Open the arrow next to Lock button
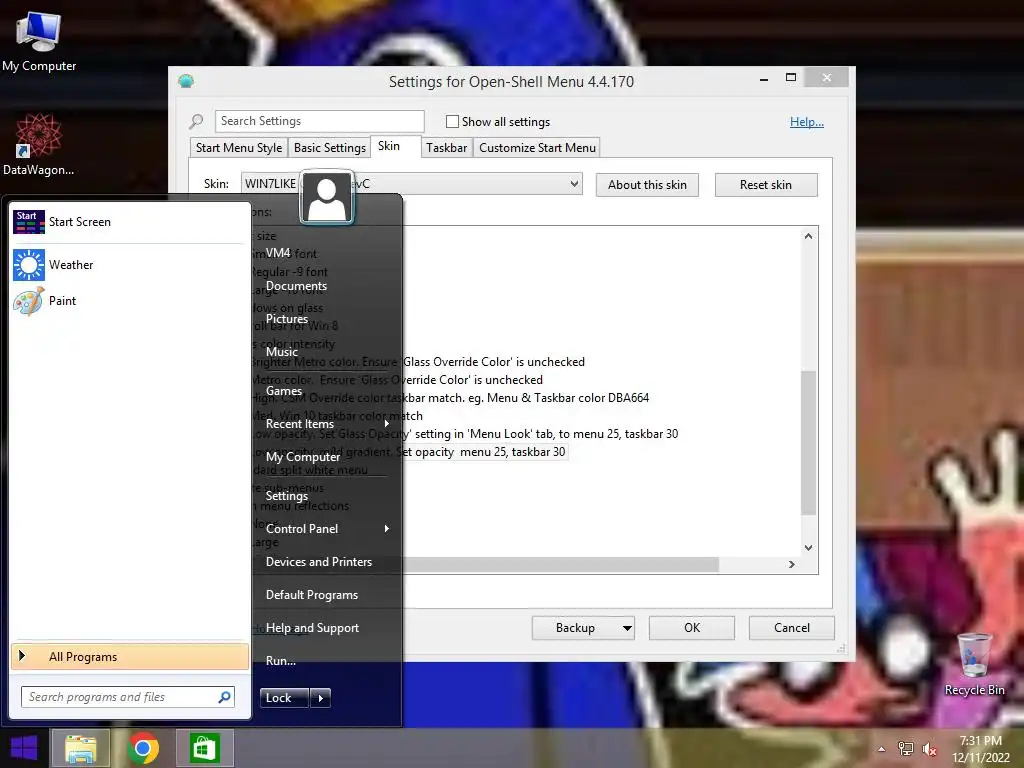This screenshot has height=768, width=1024. [x=320, y=698]
